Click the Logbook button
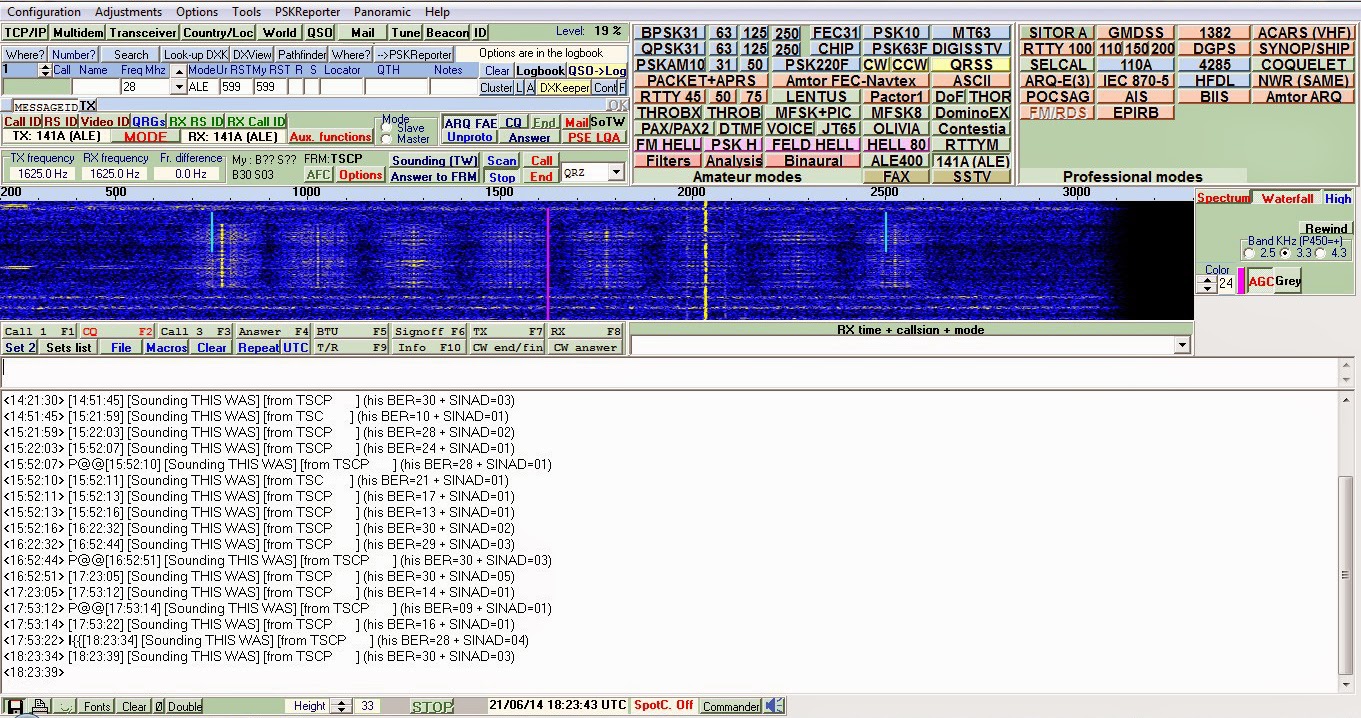The width and height of the screenshot is (1361, 718). (x=540, y=71)
